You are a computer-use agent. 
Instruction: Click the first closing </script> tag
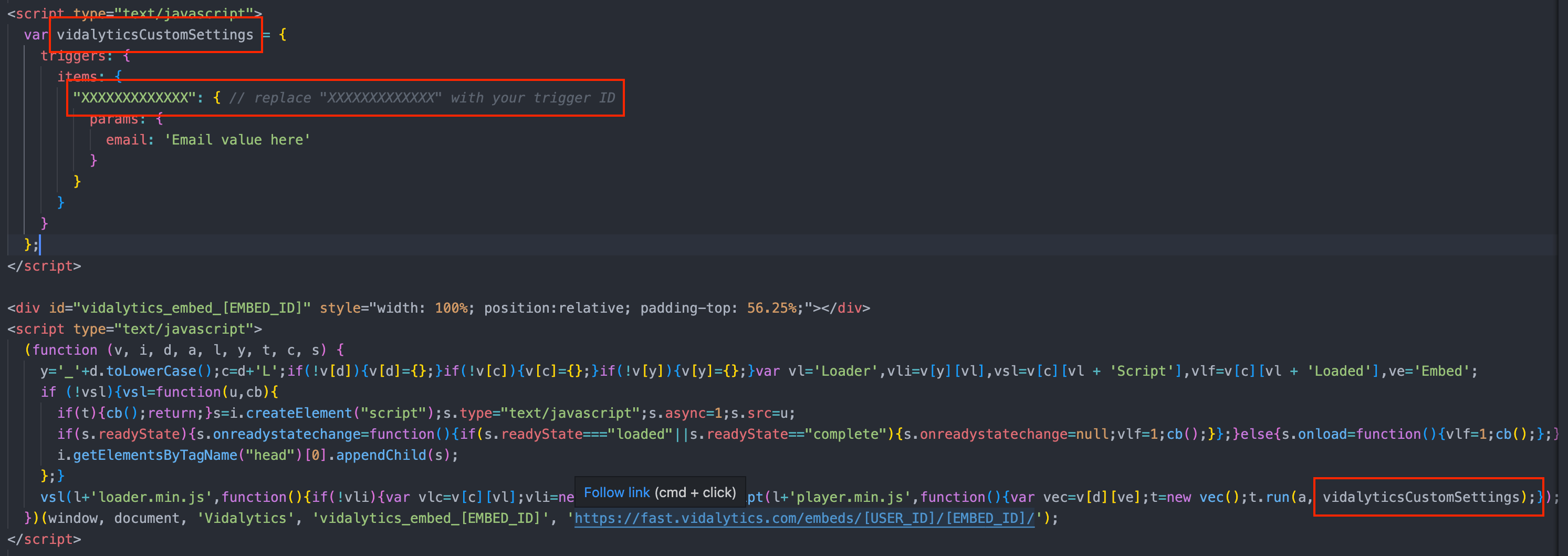click(44, 266)
